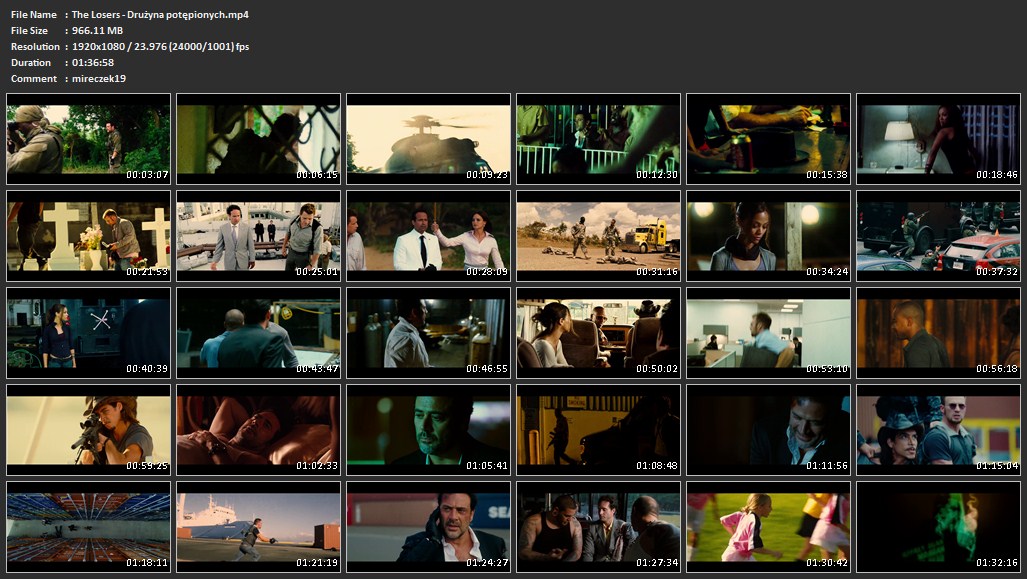
Task: Open the green smoke thumbnail at 01:32:16
Action: pos(938,527)
